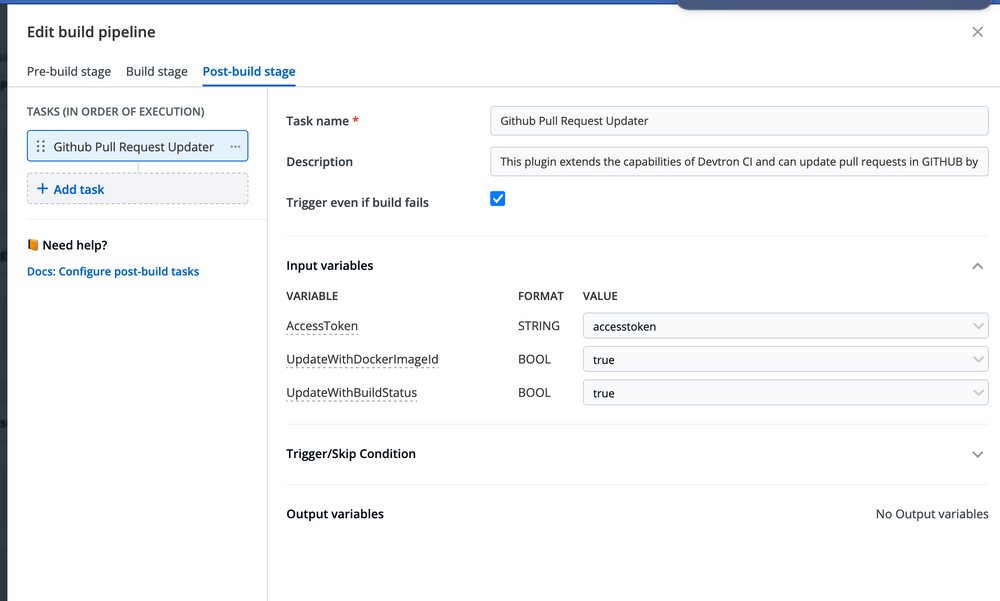
Task: Close the Edit build pipeline dialog
Action: (x=977, y=31)
